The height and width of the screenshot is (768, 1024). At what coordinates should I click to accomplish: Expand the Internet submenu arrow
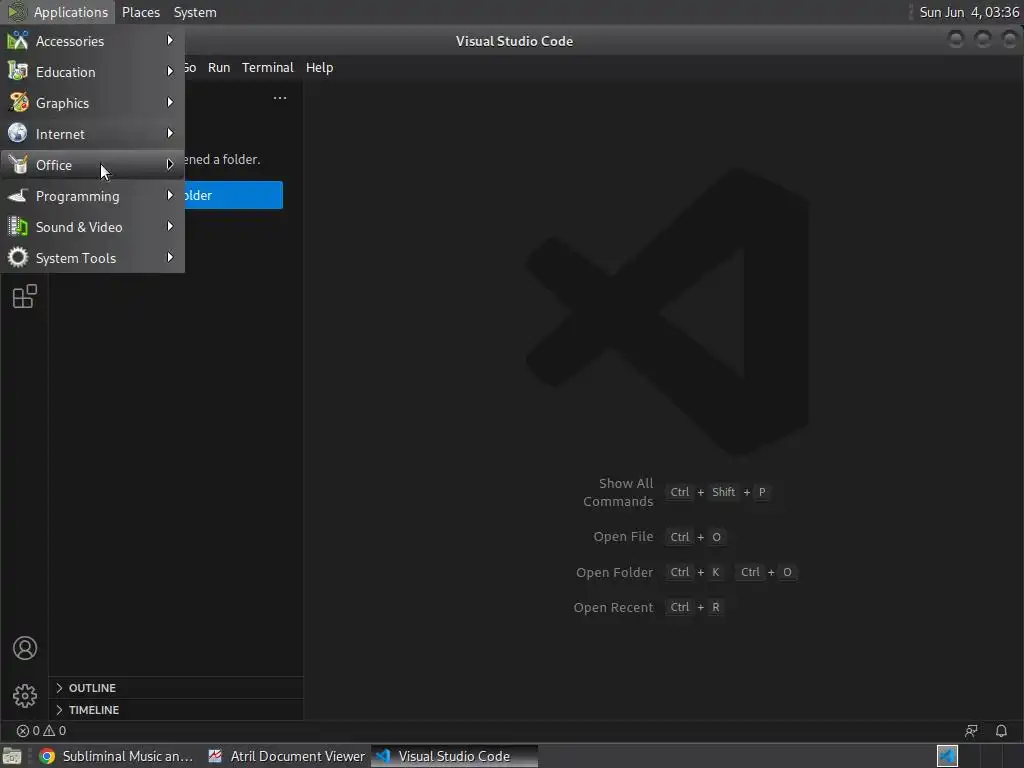pyautogui.click(x=170, y=133)
